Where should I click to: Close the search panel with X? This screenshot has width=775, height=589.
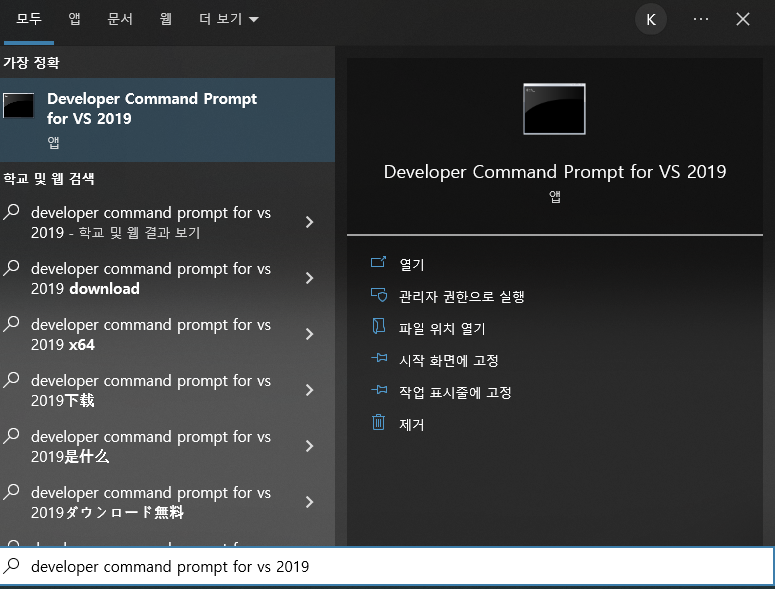[x=742, y=19]
